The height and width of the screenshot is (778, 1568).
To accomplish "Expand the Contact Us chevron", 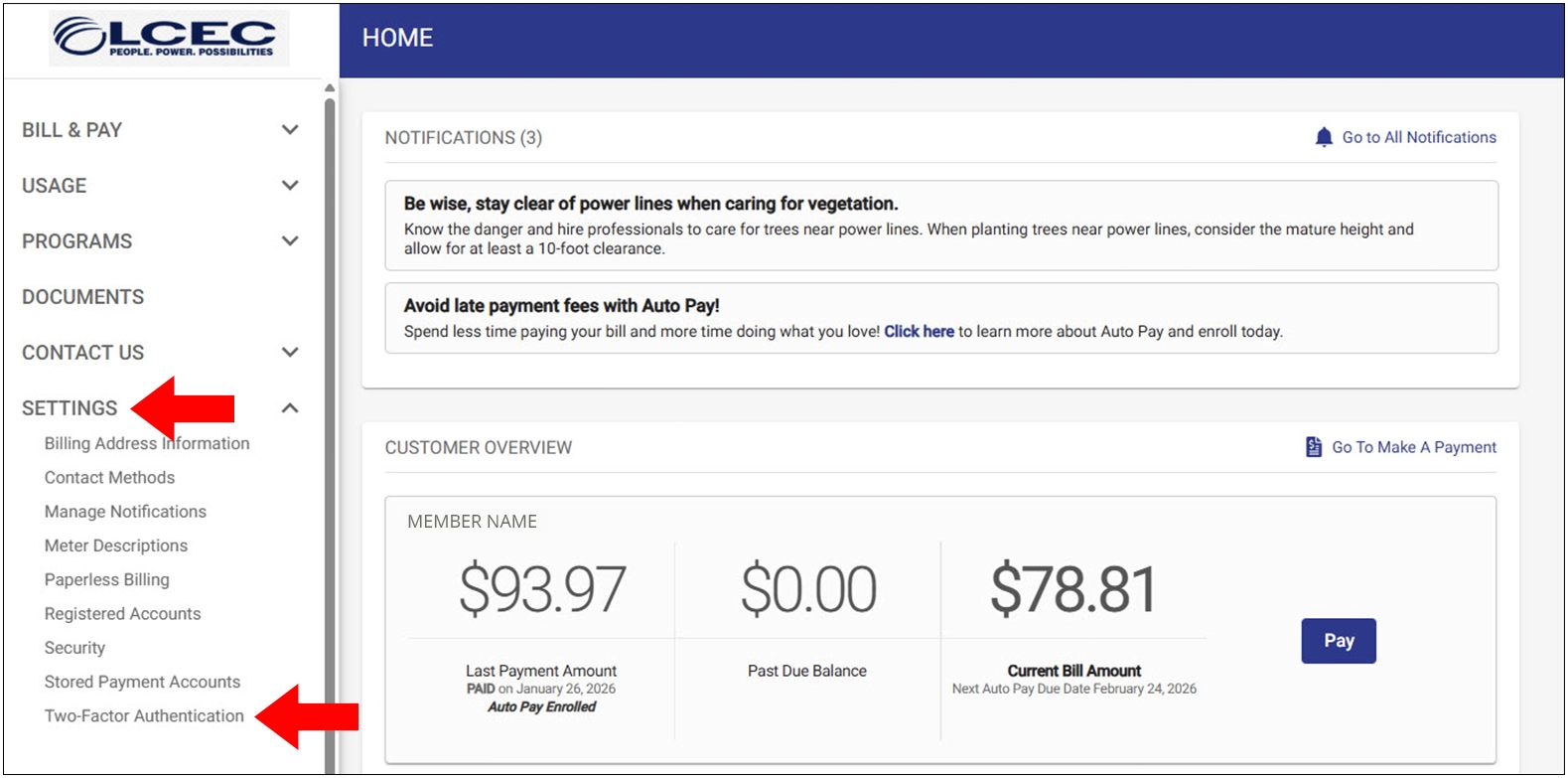I will point(290,353).
